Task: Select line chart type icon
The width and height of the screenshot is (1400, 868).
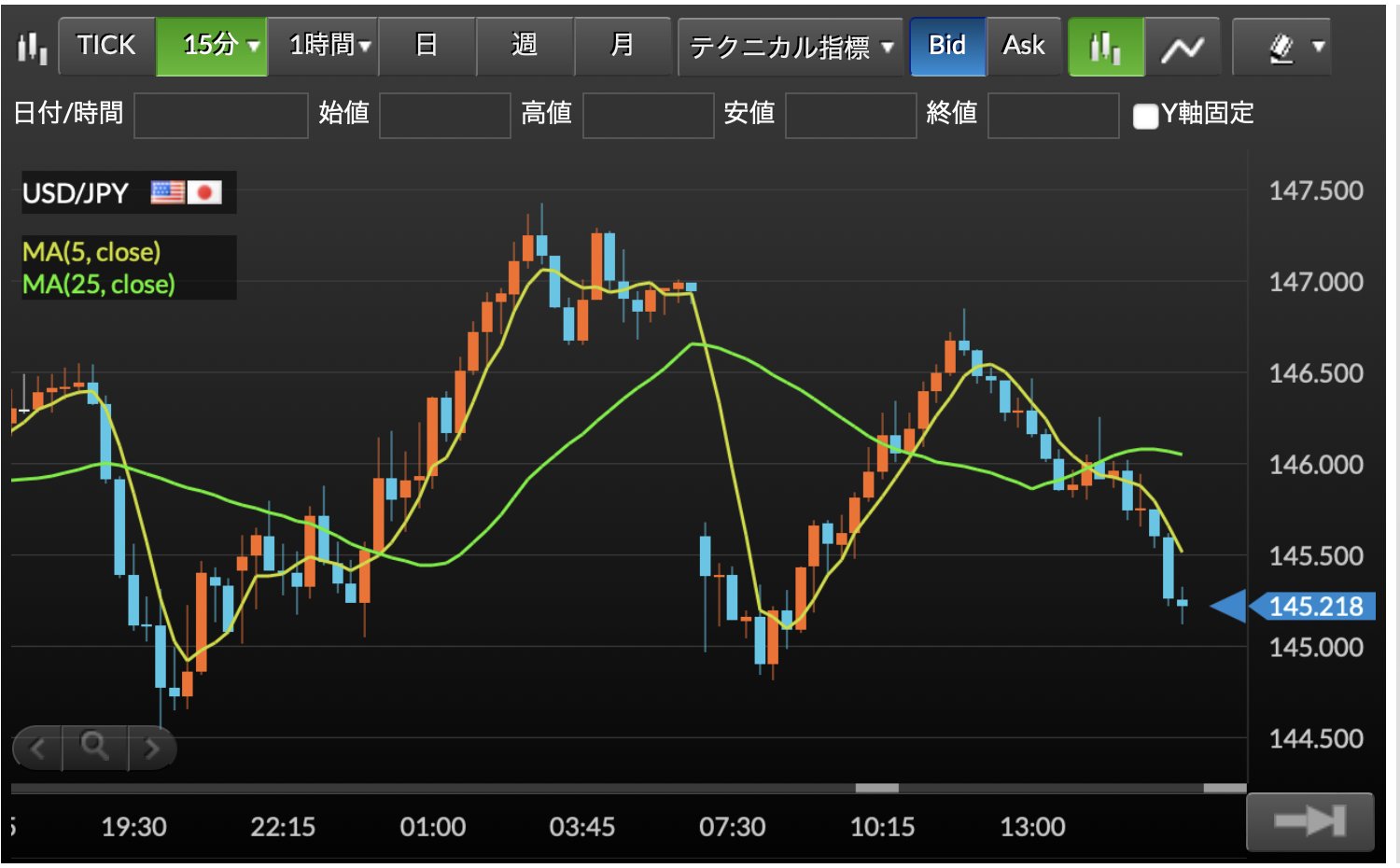Action: (1183, 46)
